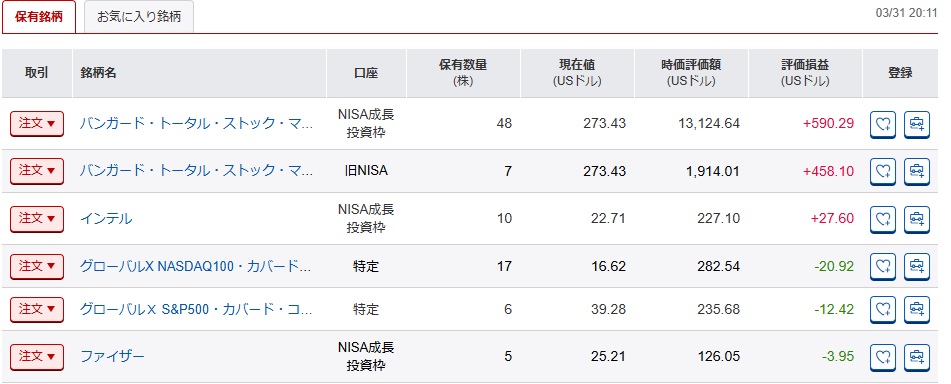The height and width of the screenshot is (384, 951).
Task: Open the 注文 dropdown for ファイザー
Action: pos(37,357)
